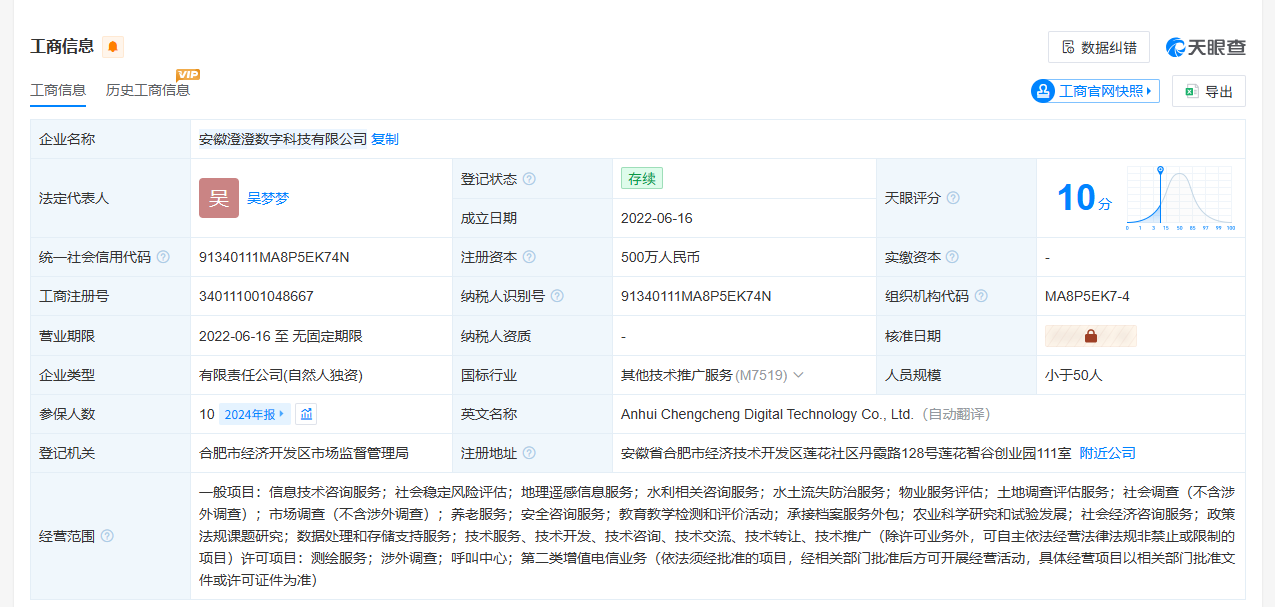Click registration authority 合肥市经济开发区市场监督管理局
1275x607 pixels.
click(x=304, y=453)
